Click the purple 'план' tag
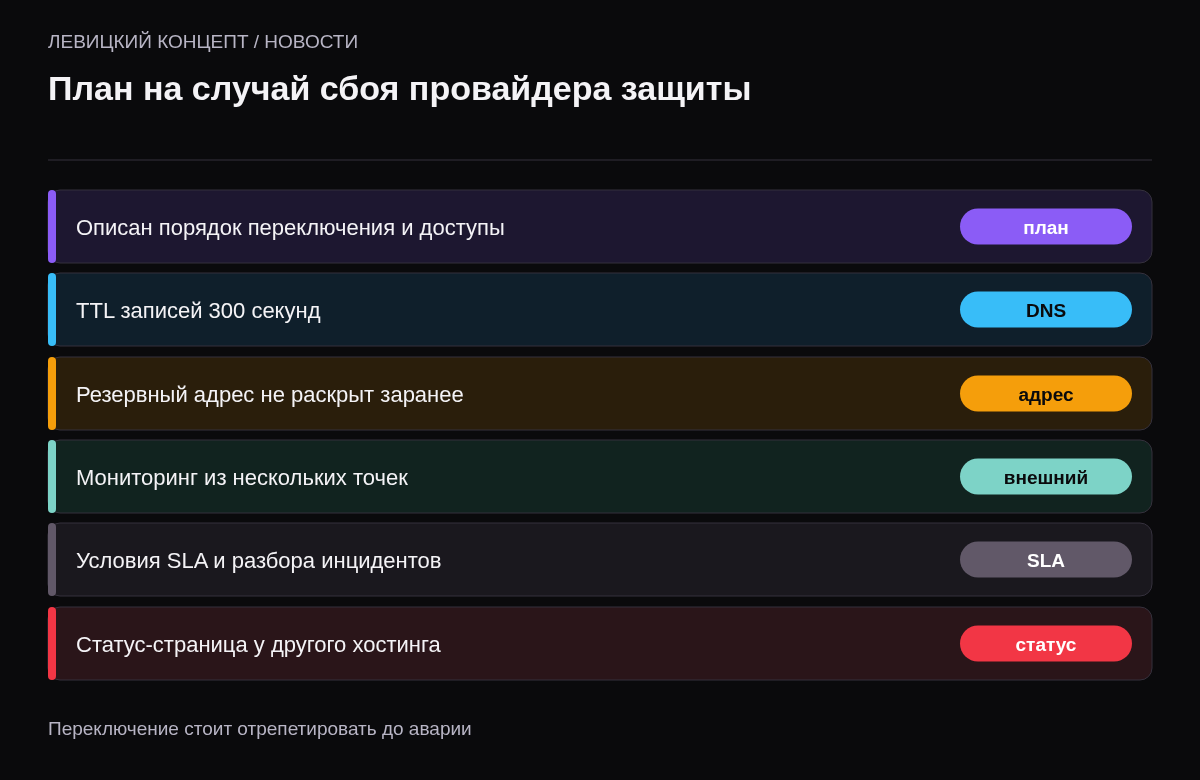The image size is (1200, 780). pyautogui.click(x=1046, y=227)
